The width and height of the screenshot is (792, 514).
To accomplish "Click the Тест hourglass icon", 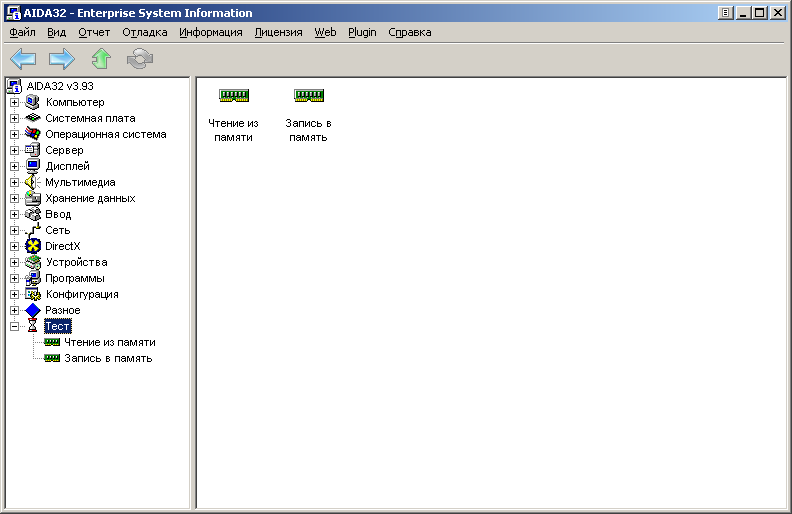I will [x=32, y=326].
